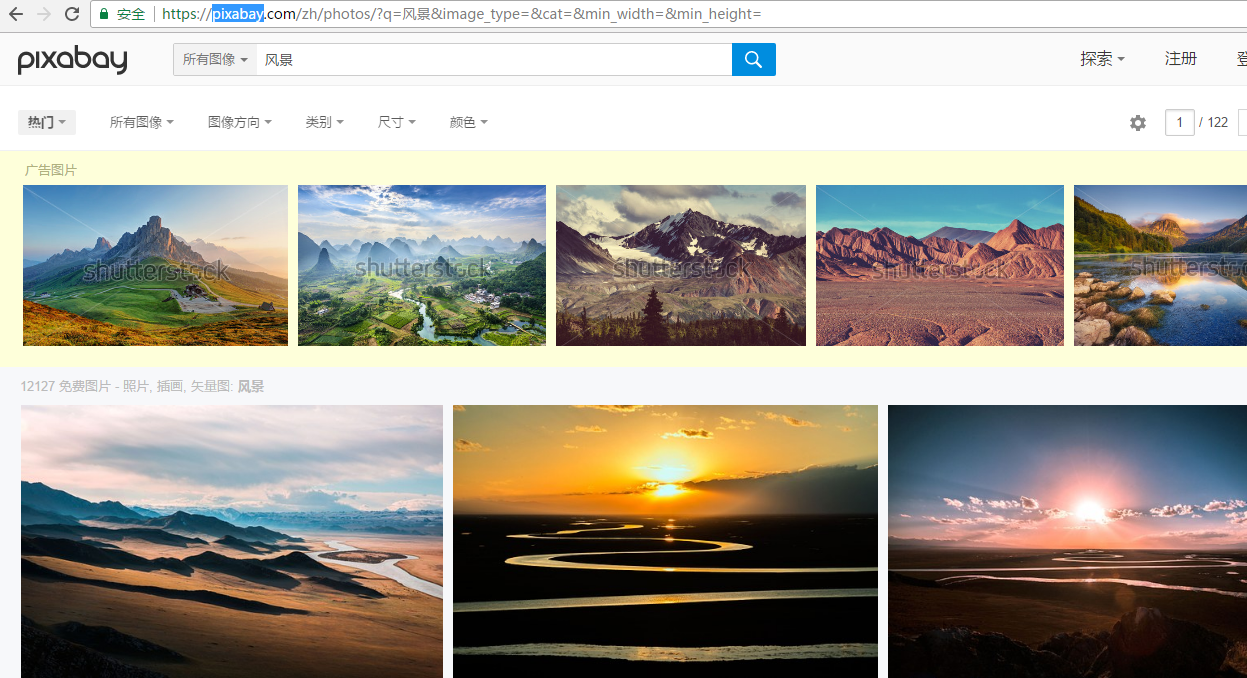Viewport: 1247px width, 678px height.
Task: Open the 类别 filter dropdown
Action: coord(324,122)
